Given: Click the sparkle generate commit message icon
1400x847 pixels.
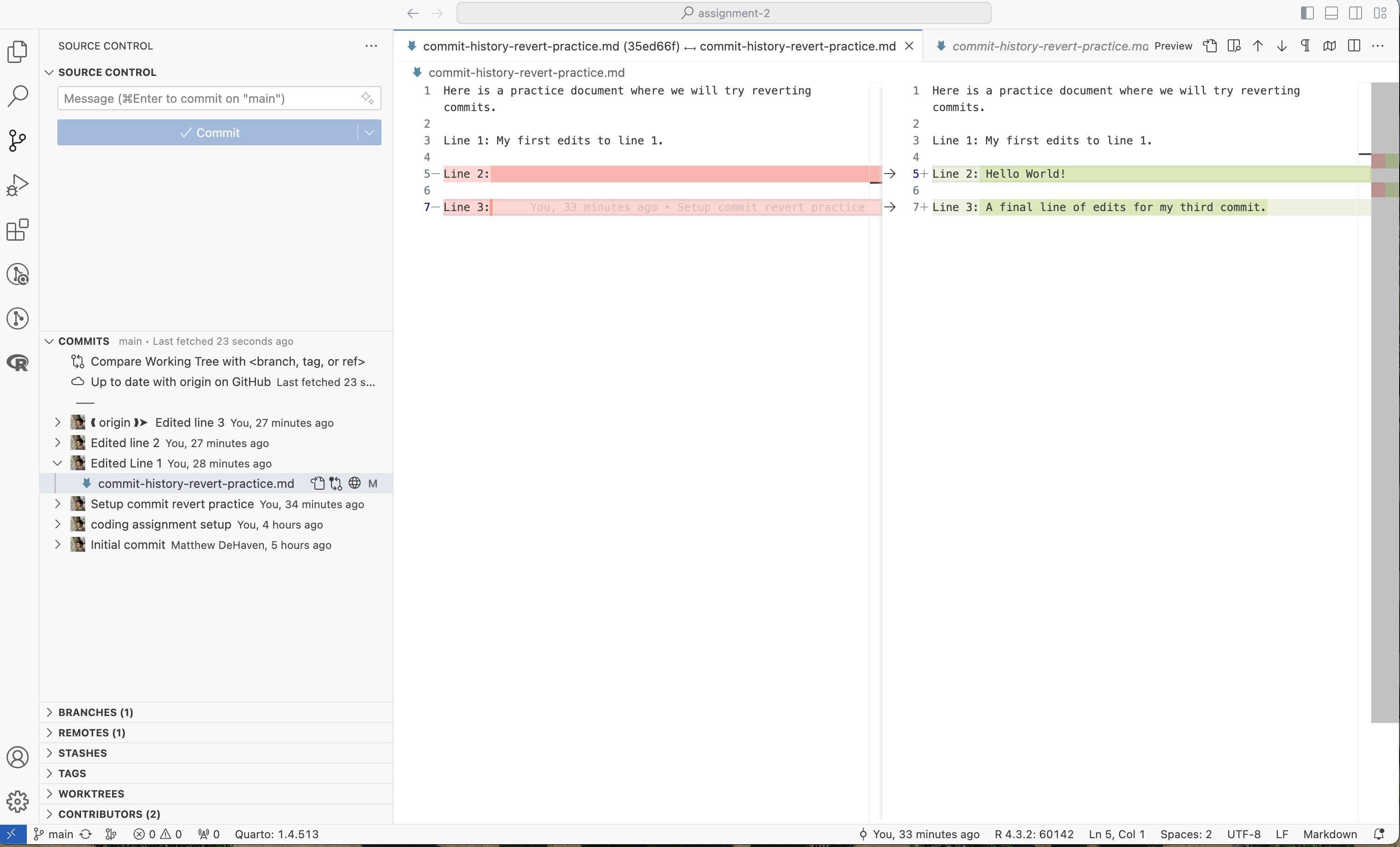Looking at the screenshot, I should tap(368, 98).
